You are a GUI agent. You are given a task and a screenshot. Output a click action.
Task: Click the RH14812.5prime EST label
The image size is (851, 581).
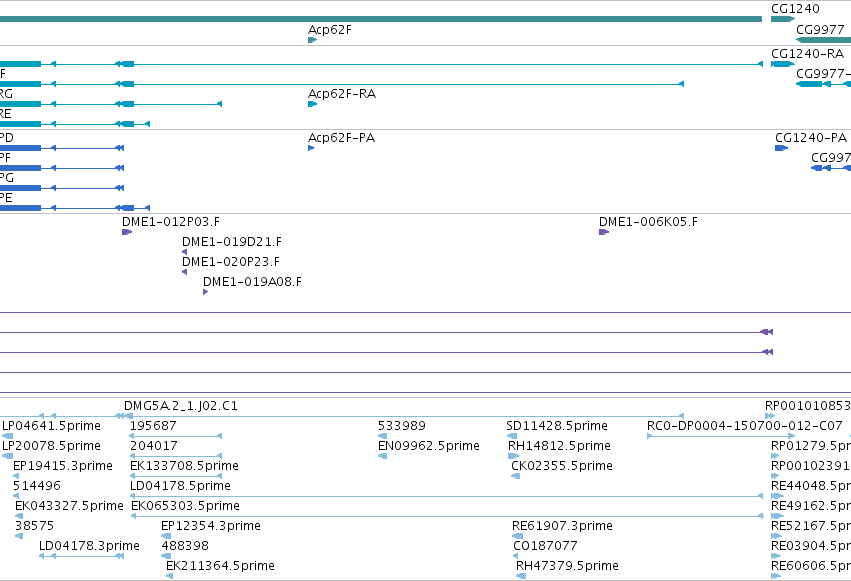tap(559, 446)
